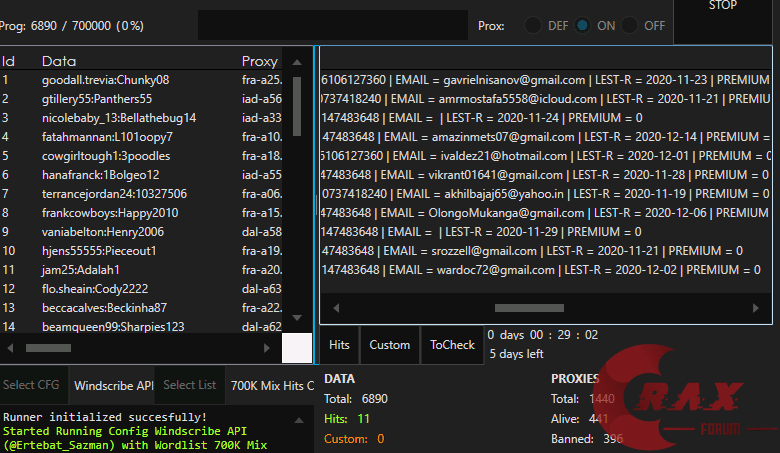Open the ToCheck tab
The height and width of the screenshot is (453, 780).
(452, 345)
